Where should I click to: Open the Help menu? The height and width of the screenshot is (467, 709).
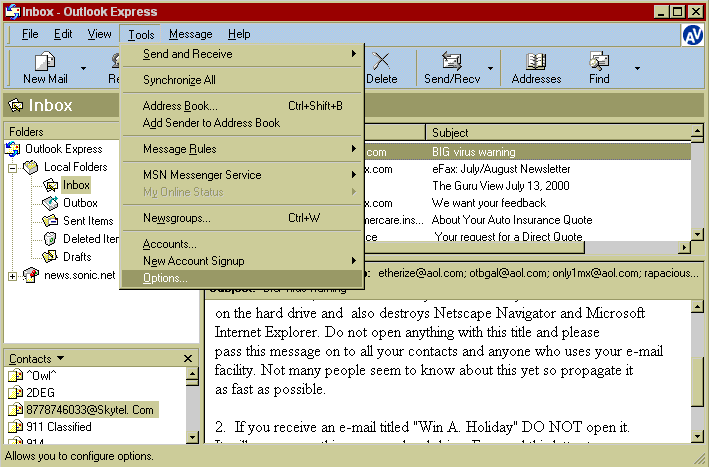click(x=239, y=34)
